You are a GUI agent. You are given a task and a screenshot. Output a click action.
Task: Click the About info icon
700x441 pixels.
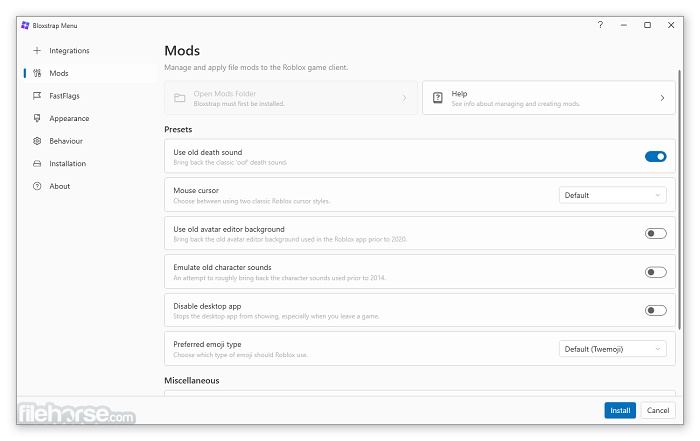(x=37, y=186)
